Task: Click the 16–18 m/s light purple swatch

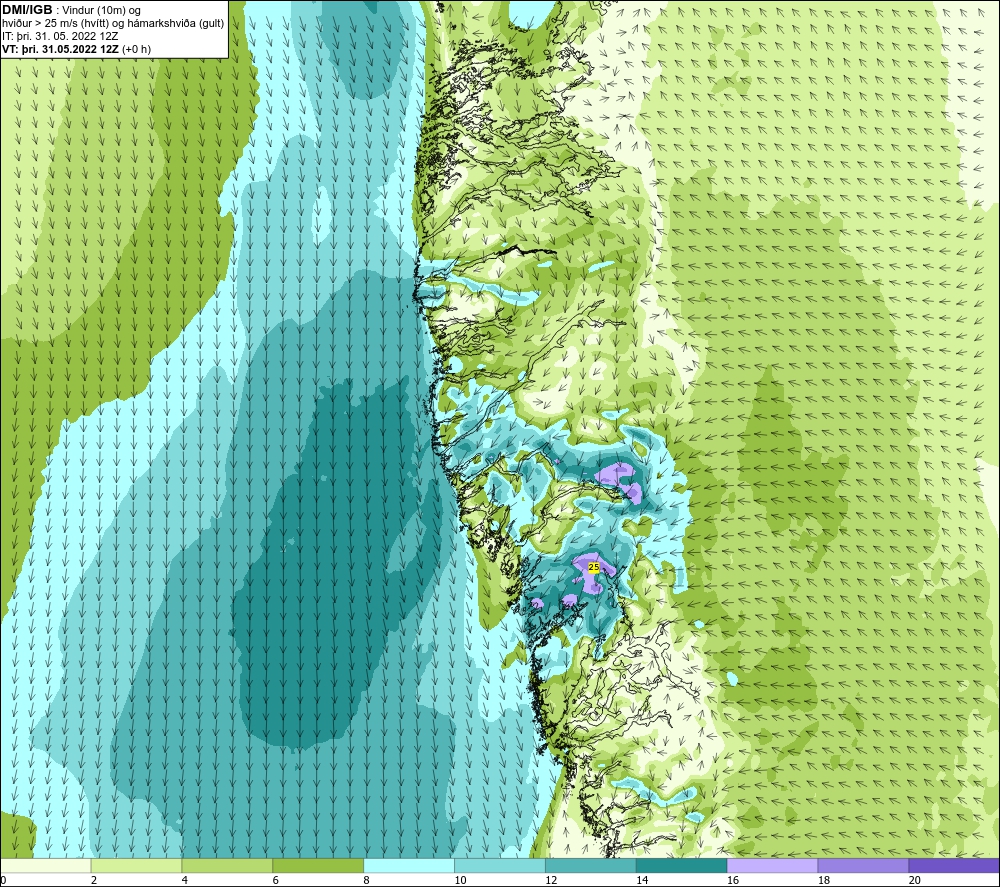Action: point(772,865)
